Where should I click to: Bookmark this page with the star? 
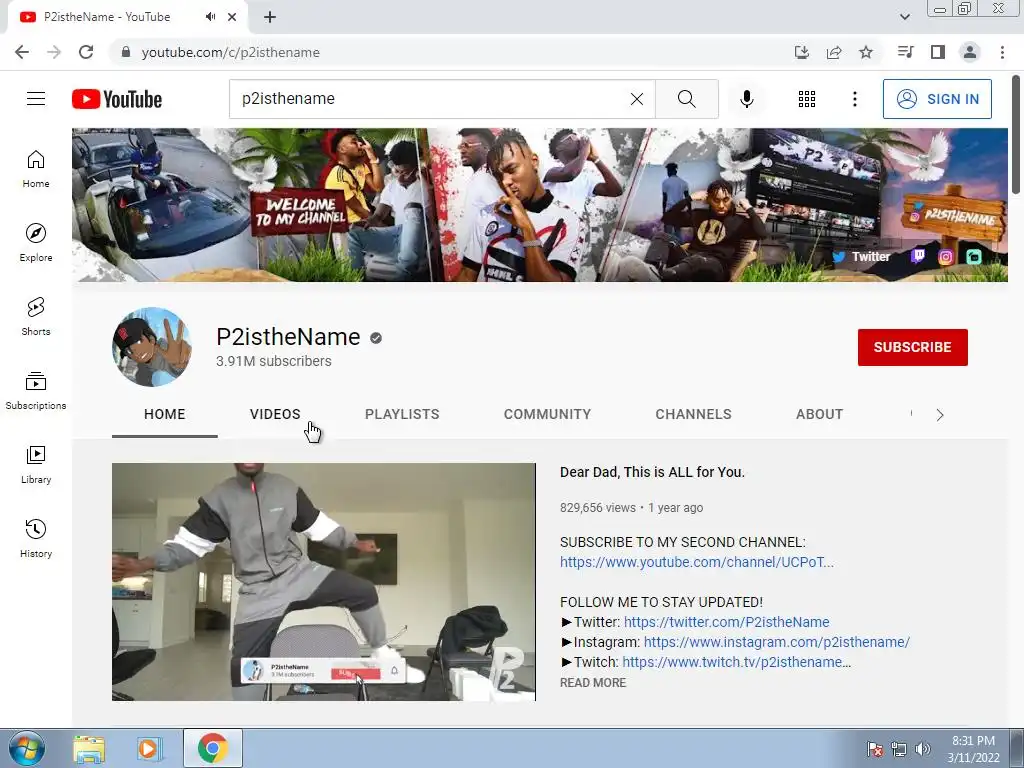click(866, 52)
